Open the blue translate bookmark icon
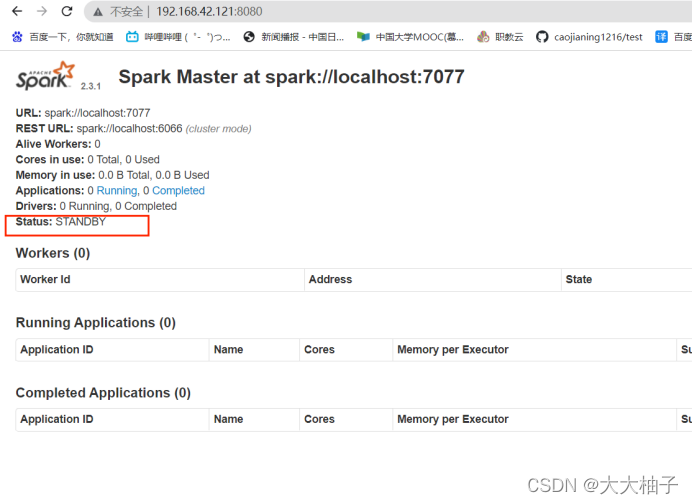 click(661, 37)
